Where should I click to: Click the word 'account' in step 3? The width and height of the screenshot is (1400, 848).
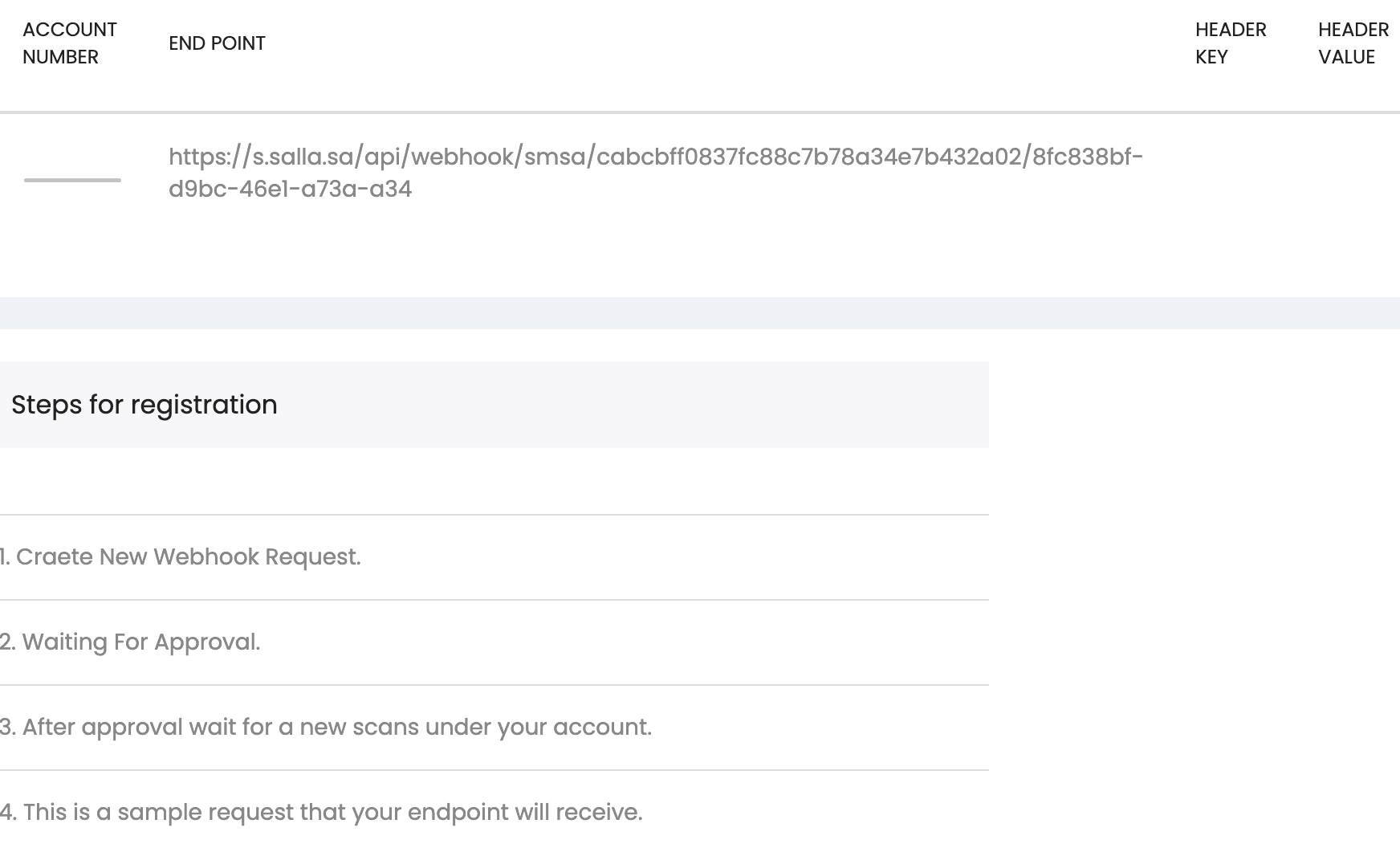click(x=599, y=728)
